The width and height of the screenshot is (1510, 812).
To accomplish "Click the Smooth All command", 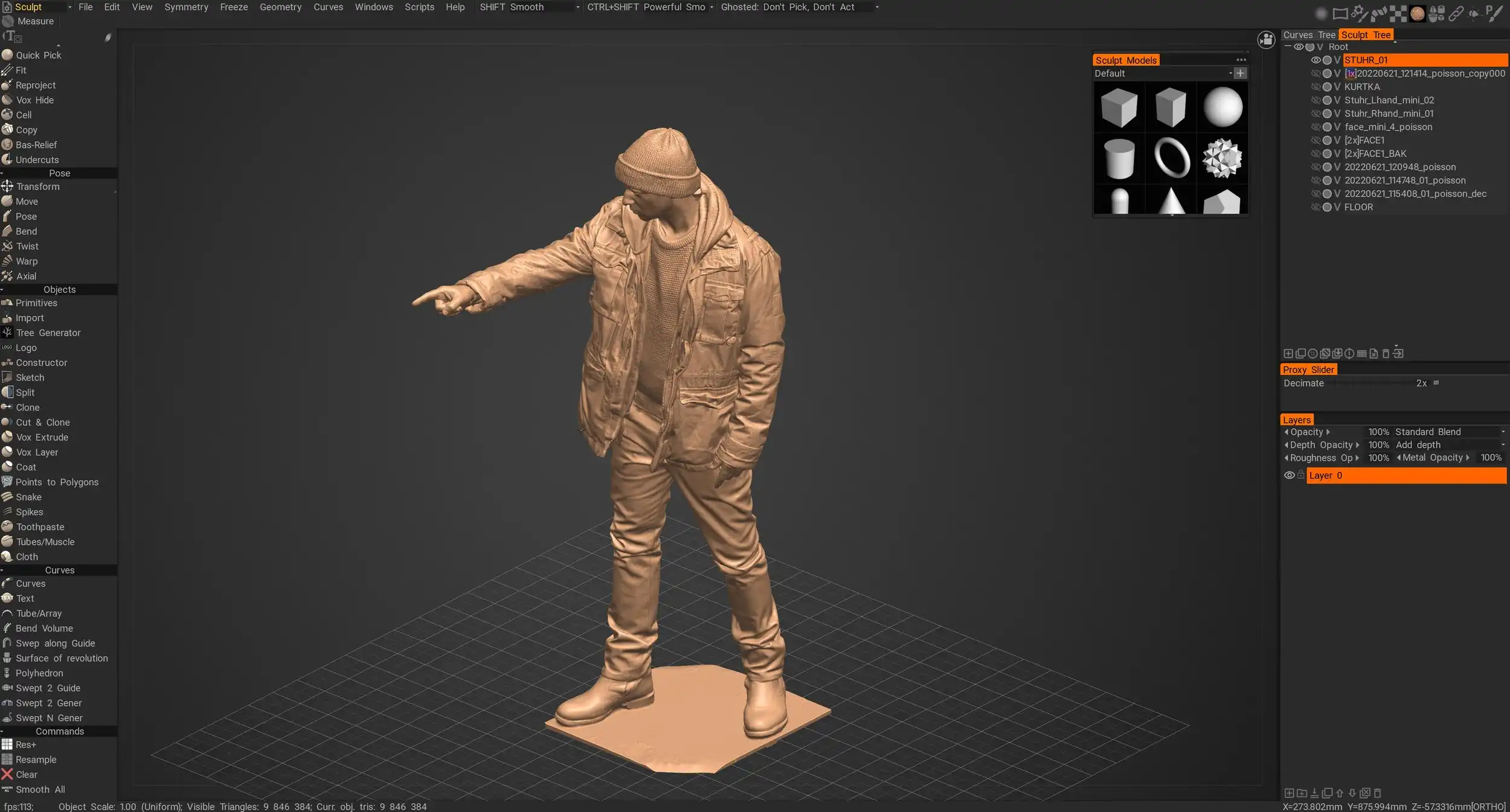I will 40,790.
